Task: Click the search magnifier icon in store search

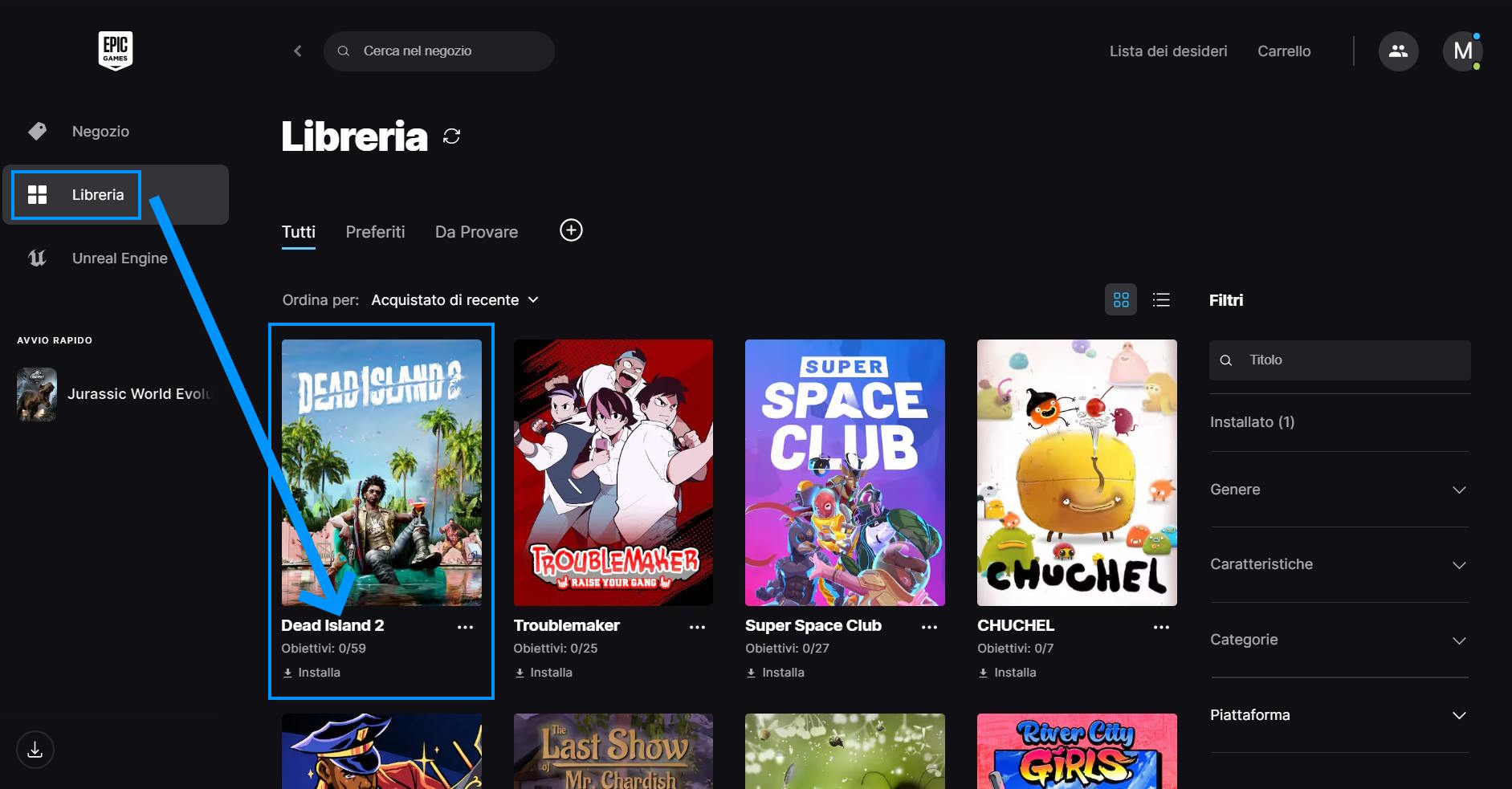Action: [343, 51]
